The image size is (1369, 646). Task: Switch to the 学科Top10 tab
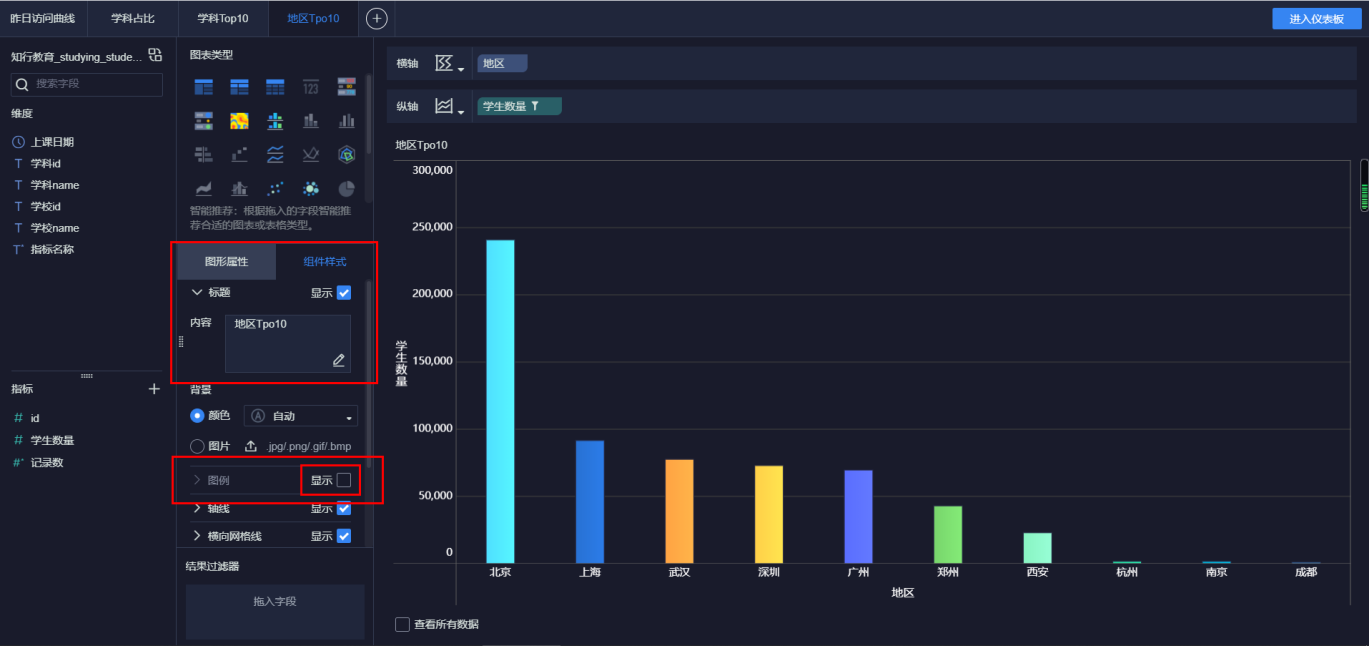pos(222,19)
